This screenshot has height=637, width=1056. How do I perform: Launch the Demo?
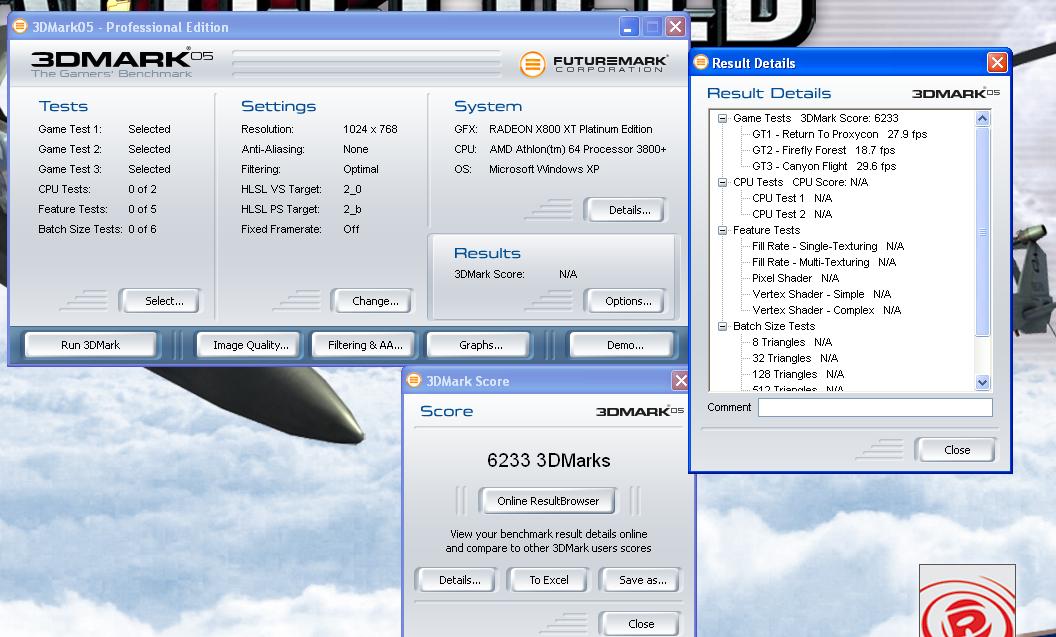pos(624,345)
